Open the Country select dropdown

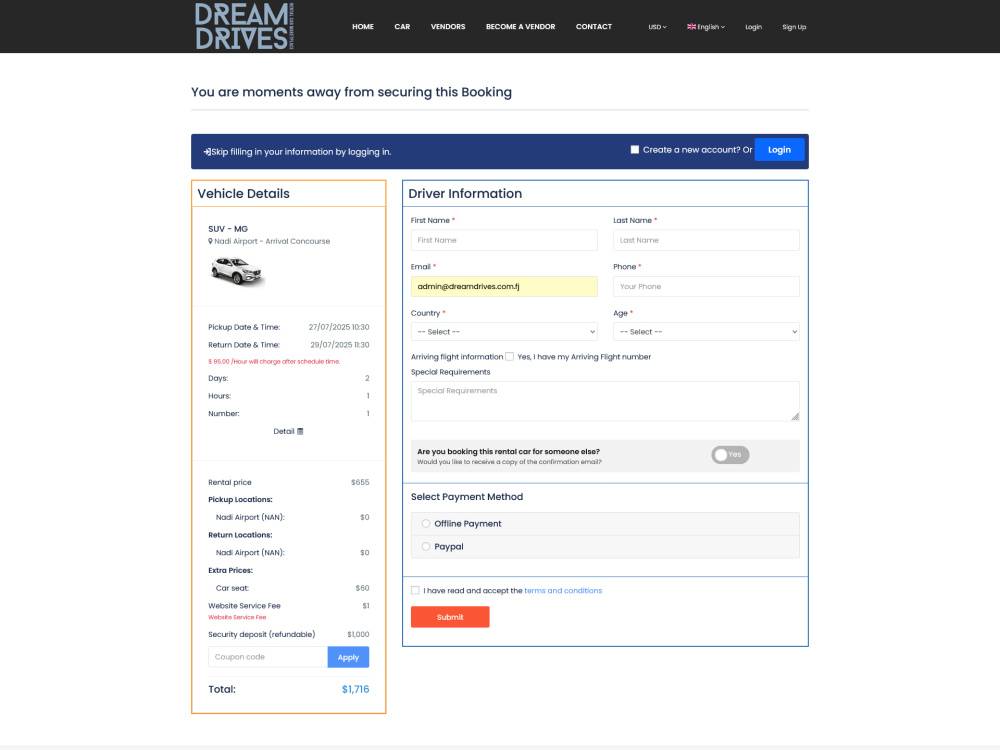[504, 332]
